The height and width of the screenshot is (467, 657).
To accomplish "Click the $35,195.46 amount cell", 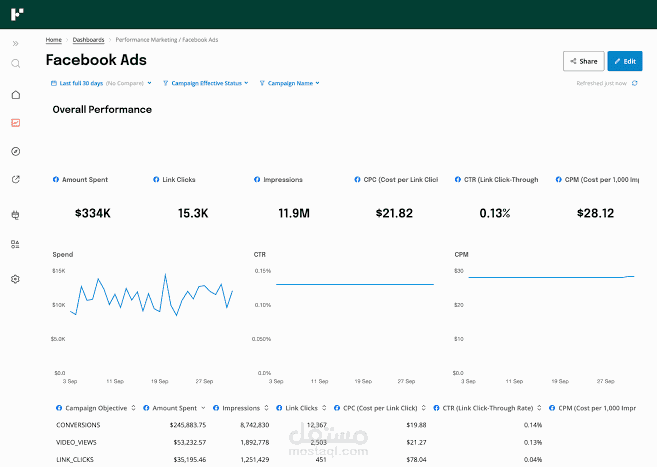I will 190,459.
